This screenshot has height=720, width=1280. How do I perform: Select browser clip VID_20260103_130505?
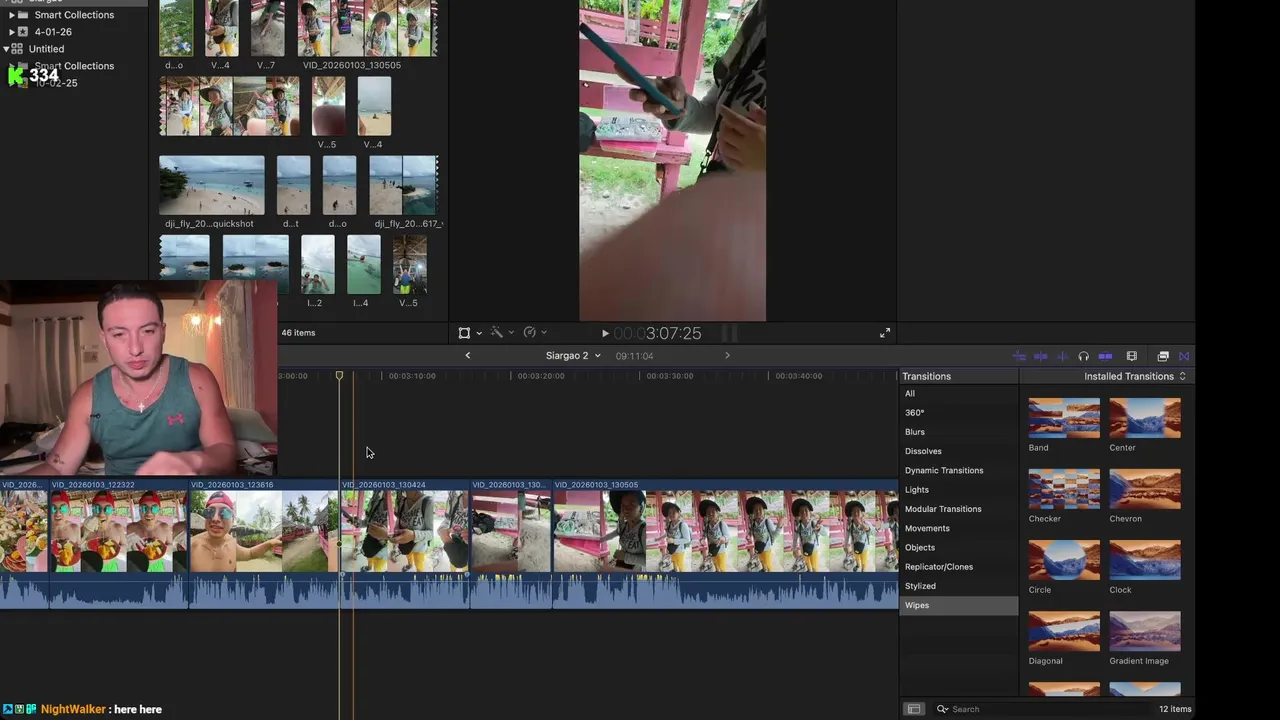point(367,28)
